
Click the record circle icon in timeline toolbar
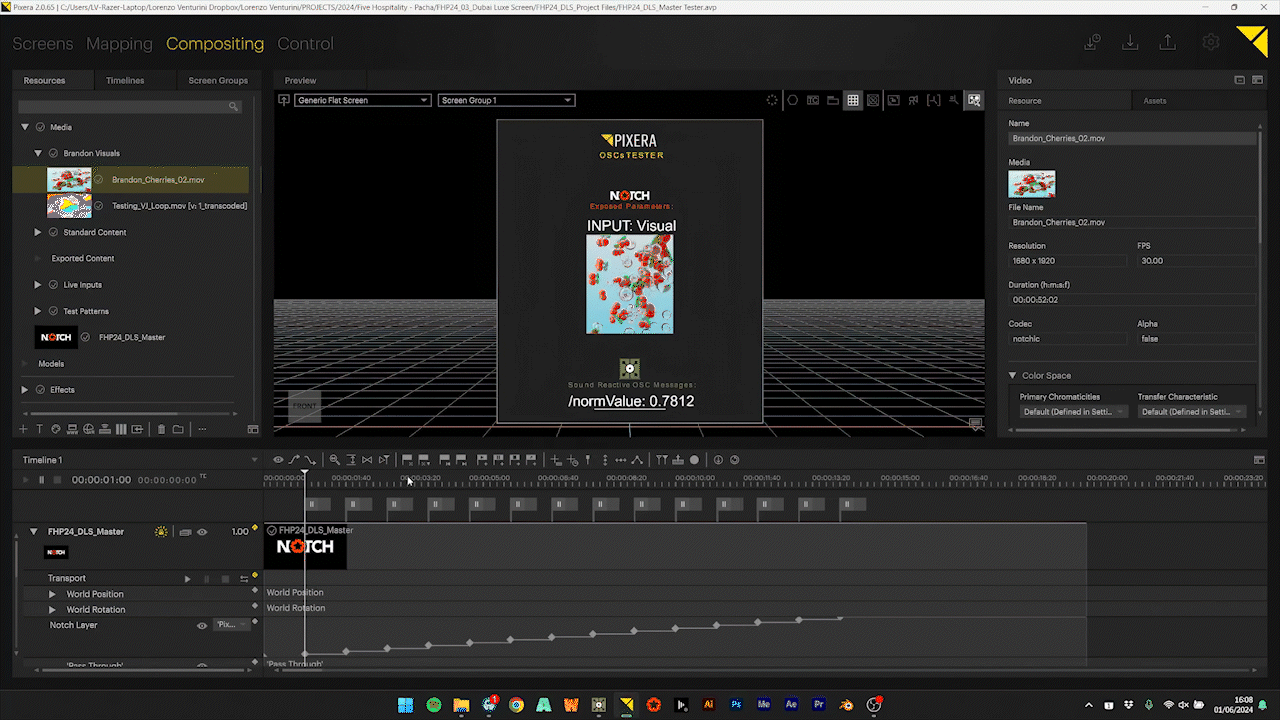[x=694, y=460]
